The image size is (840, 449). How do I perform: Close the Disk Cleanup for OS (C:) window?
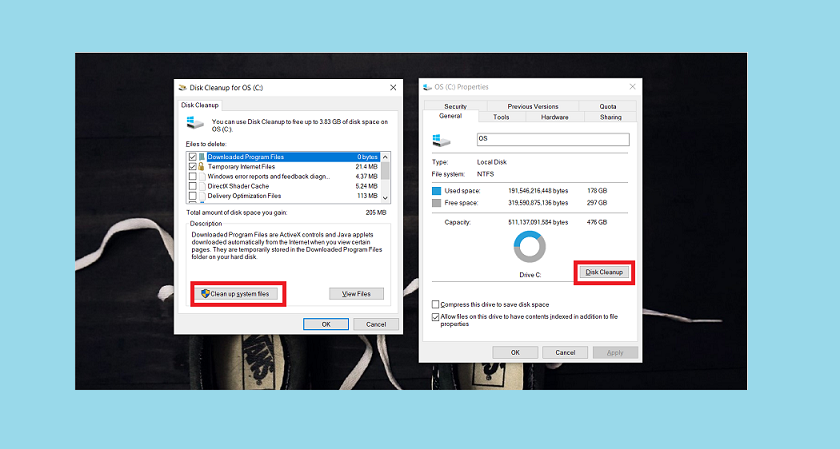(393, 87)
